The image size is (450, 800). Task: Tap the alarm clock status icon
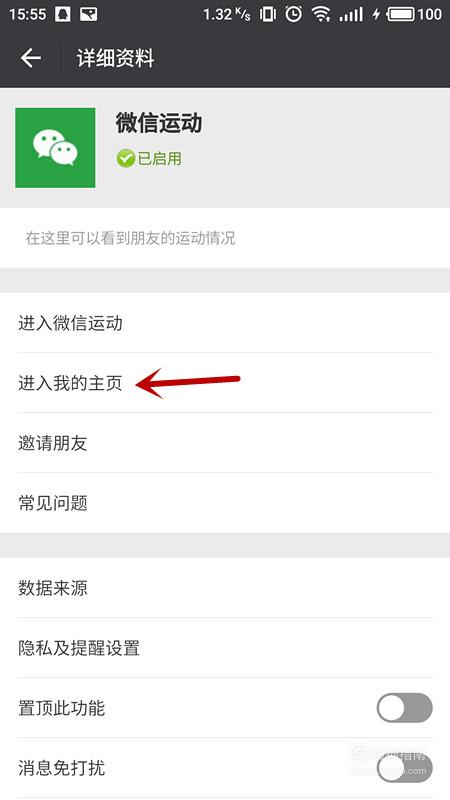(x=293, y=14)
